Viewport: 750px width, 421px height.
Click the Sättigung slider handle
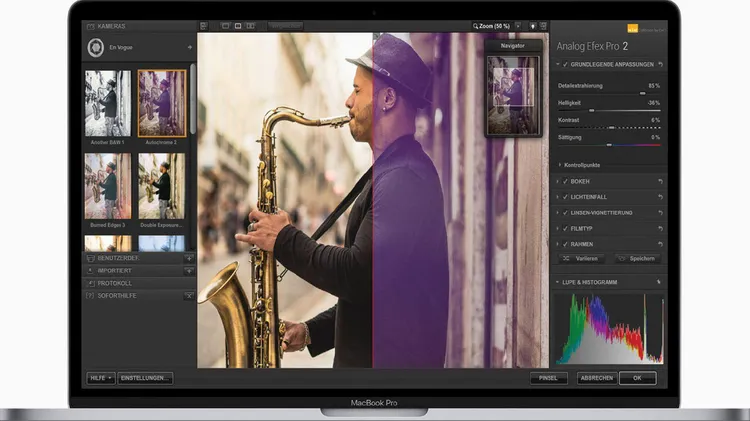pyautogui.click(x=609, y=144)
